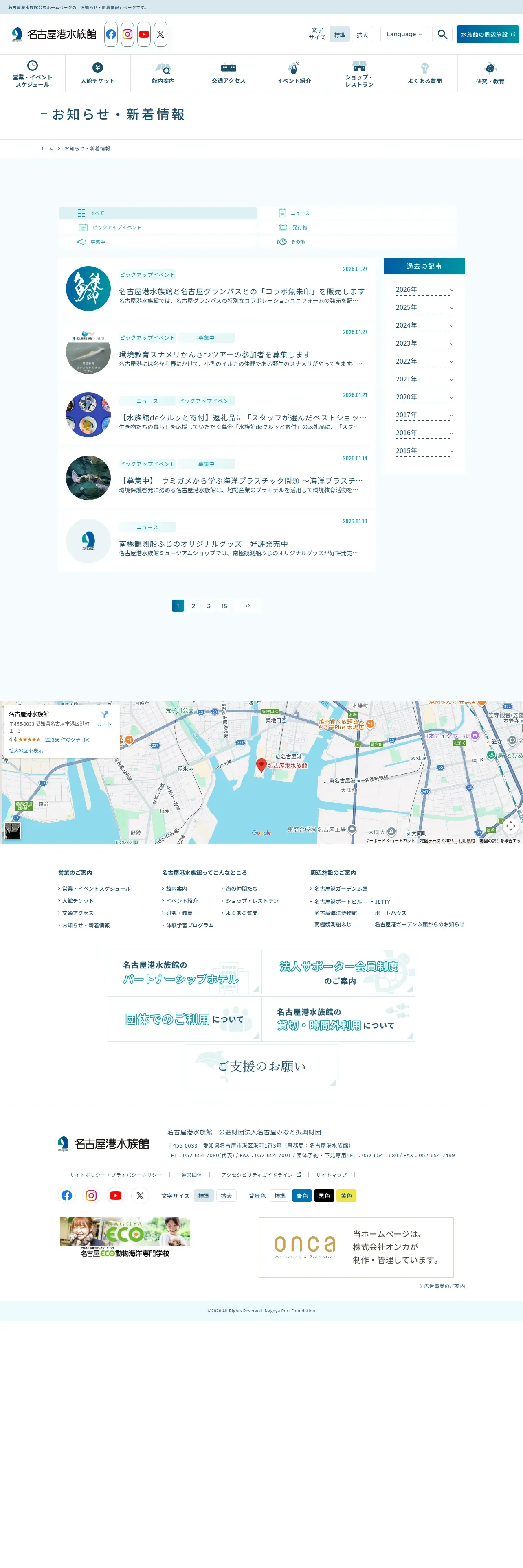Open 南極観測船ふじのオリジナルグッズ article title
Viewport: 523px width, 1568px height.
click(203, 543)
